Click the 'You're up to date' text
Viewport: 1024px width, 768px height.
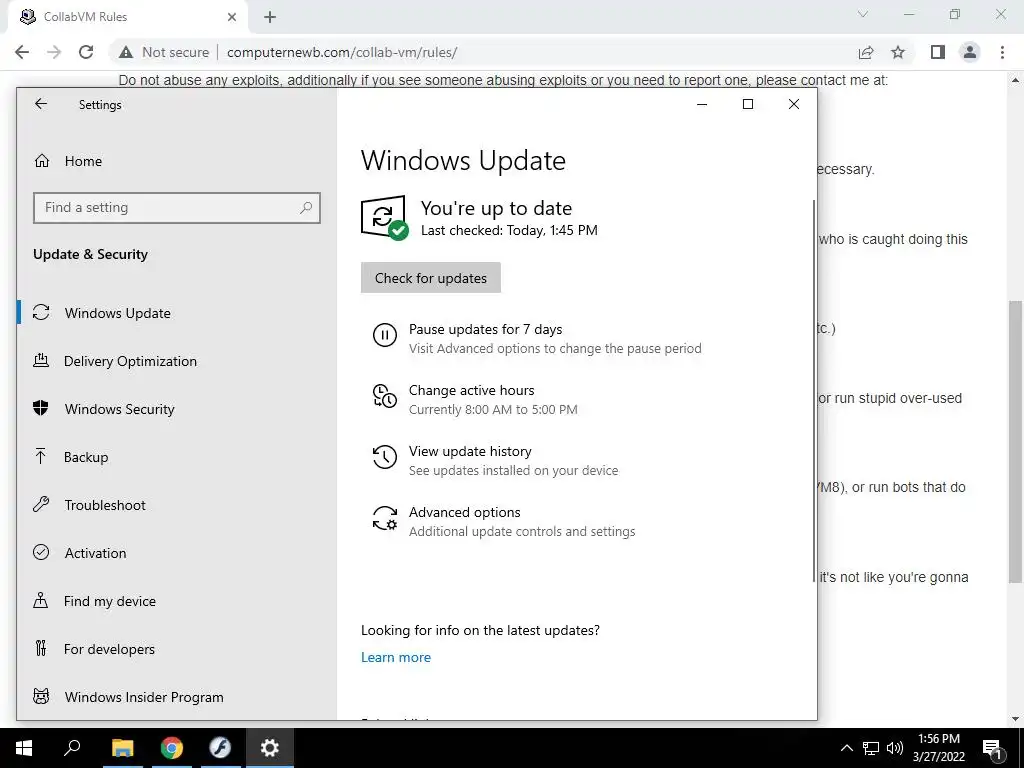[496, 208]
